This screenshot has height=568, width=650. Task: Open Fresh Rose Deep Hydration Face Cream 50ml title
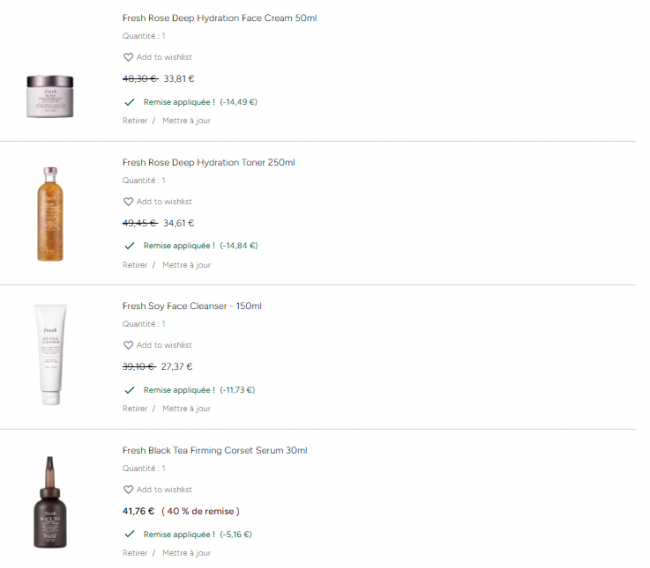click(x=219, y=19)
